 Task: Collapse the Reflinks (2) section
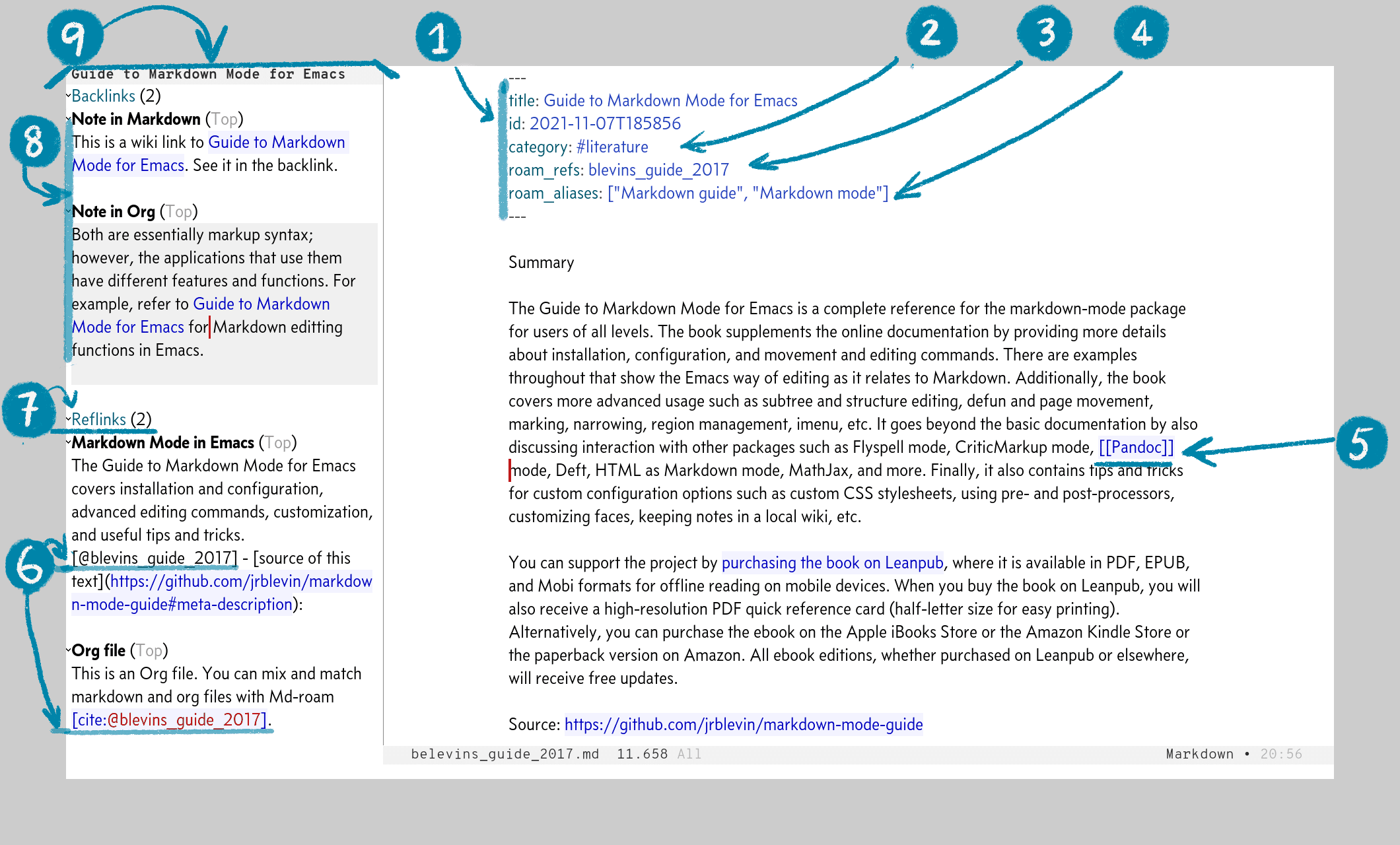tap(68, 420)
